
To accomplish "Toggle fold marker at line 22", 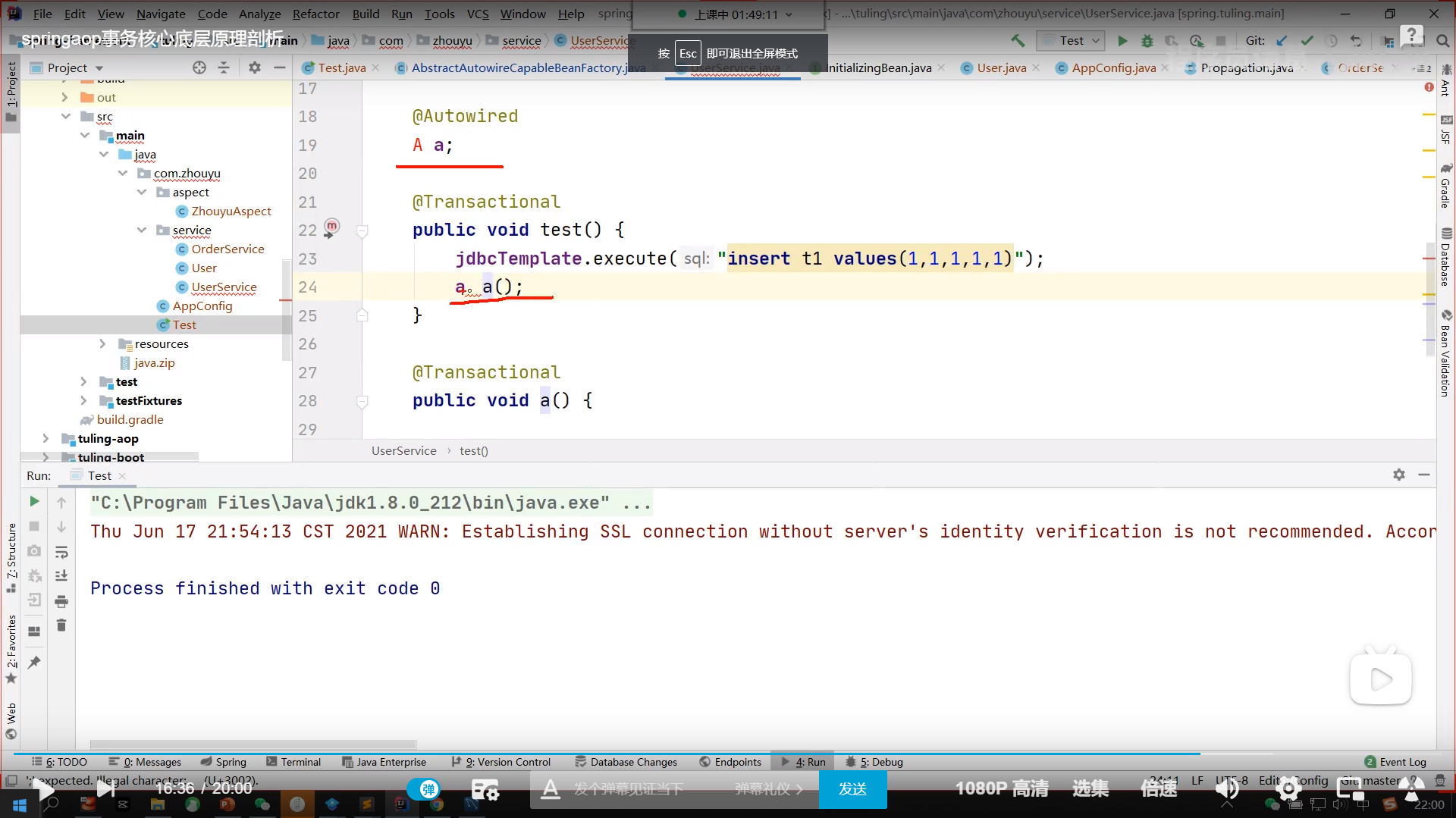I will click(362, 230).
